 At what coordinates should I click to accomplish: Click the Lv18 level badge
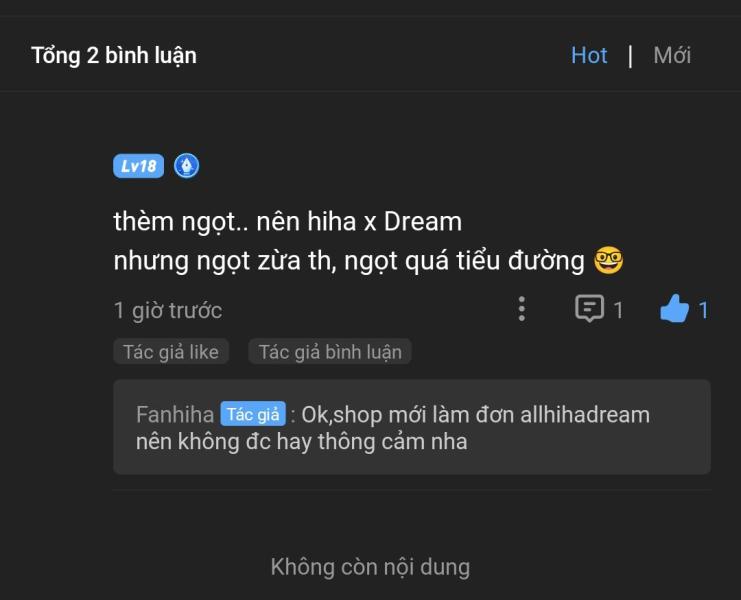click(x=138, y=166)
